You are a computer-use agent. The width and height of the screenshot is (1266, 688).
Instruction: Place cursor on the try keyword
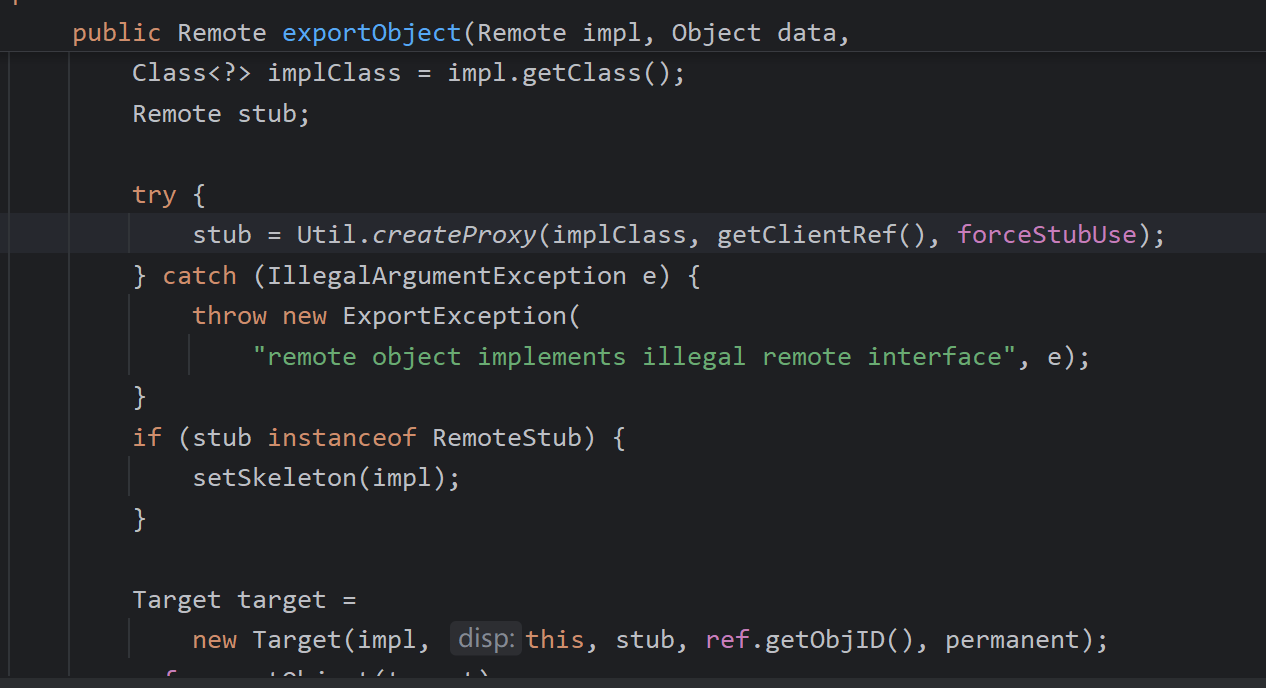click(154, 195)
